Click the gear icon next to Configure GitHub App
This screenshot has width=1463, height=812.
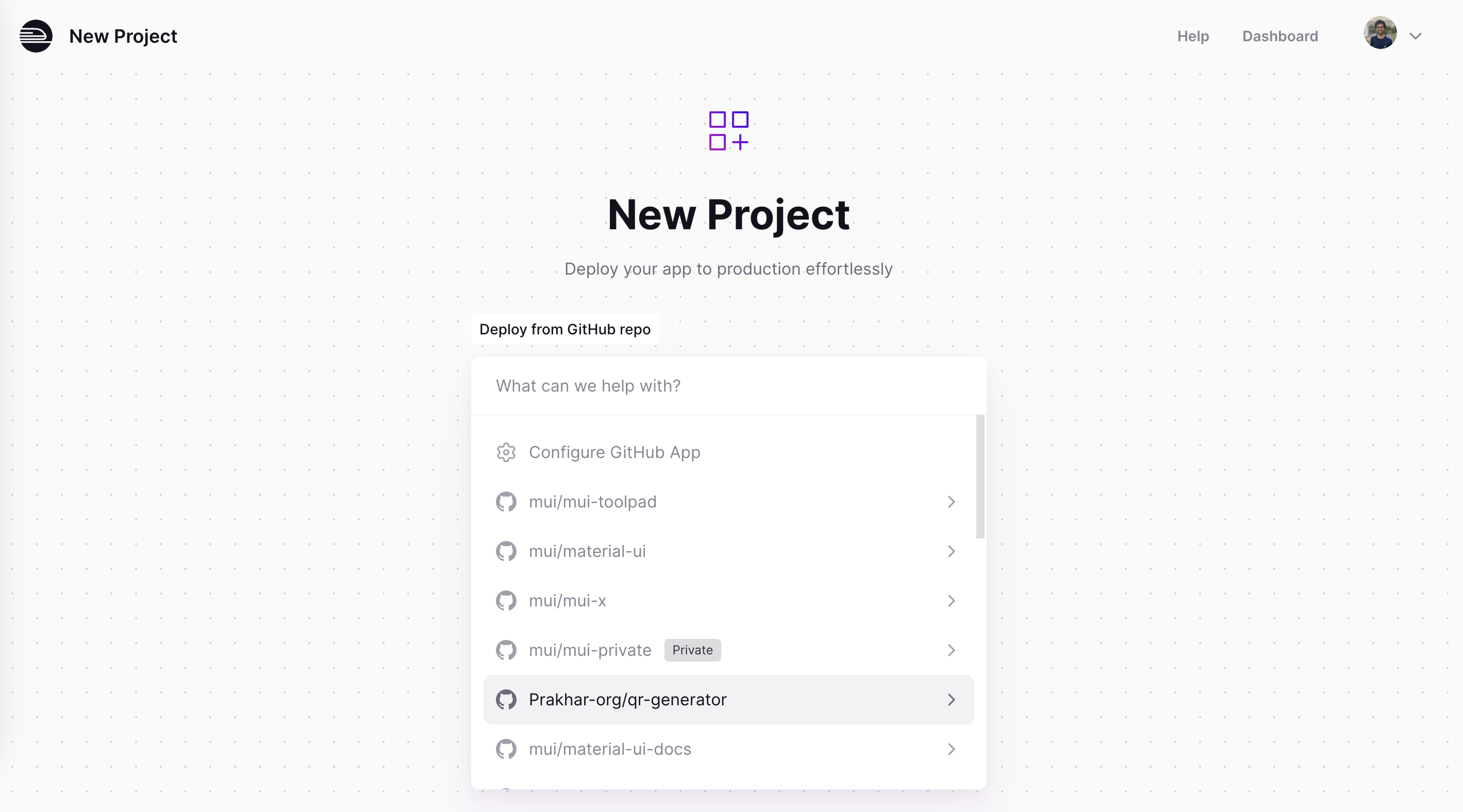[x=506, y=452]
